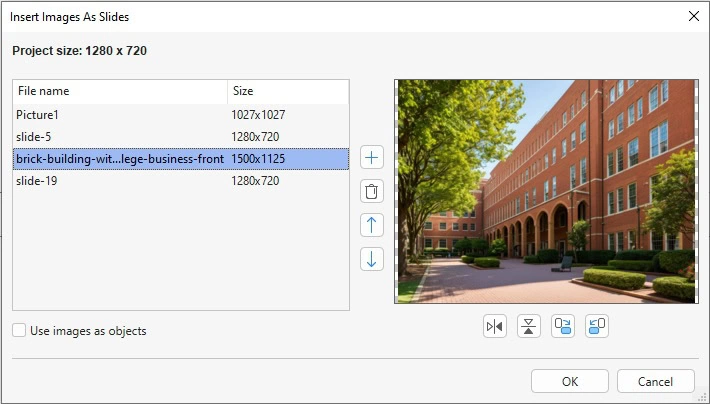Choose the slide-19 row in list
The height and width of the screenshot is (404, 710).
pos(120,181)
